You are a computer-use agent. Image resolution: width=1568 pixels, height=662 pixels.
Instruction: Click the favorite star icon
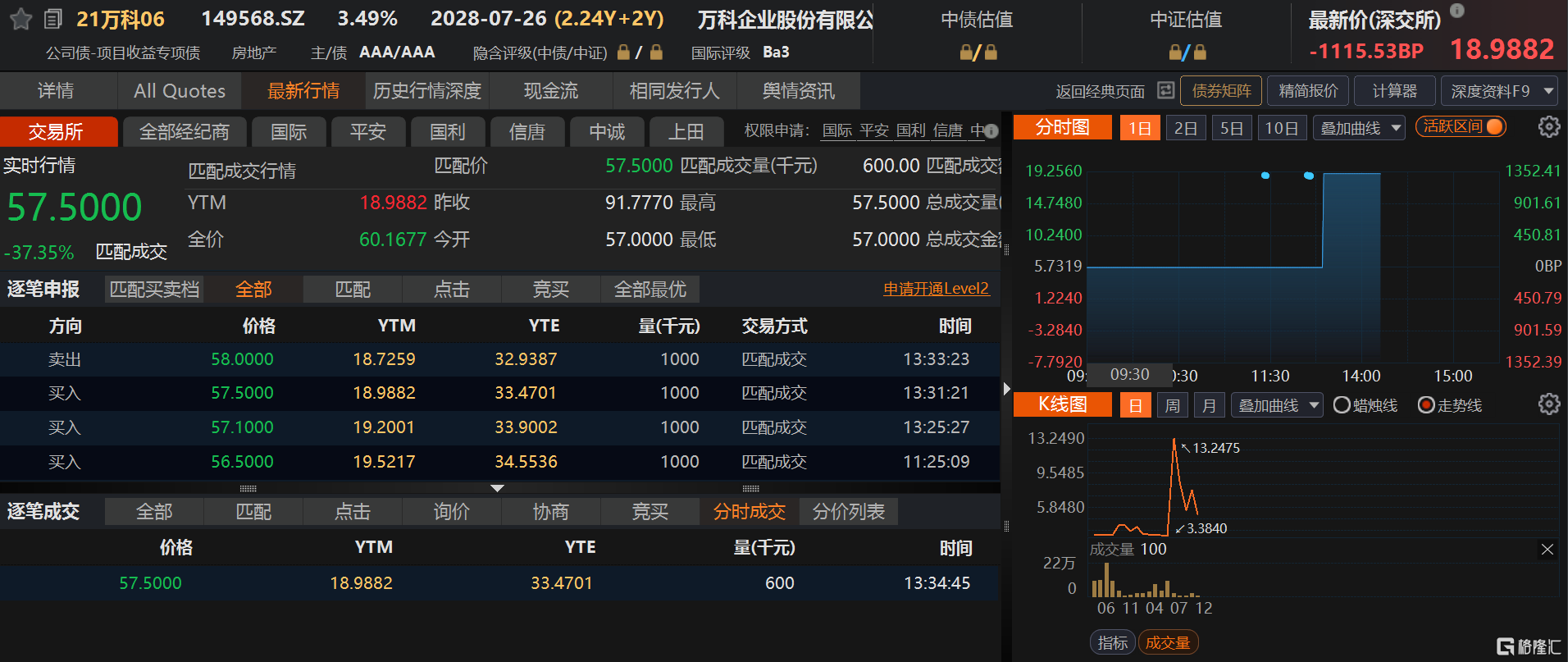pos(21,19)
